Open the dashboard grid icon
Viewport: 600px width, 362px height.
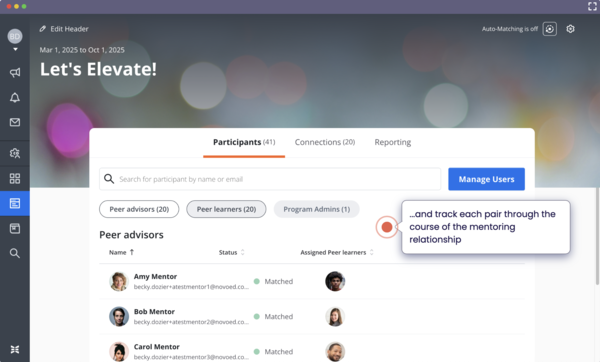click(15, 178)
